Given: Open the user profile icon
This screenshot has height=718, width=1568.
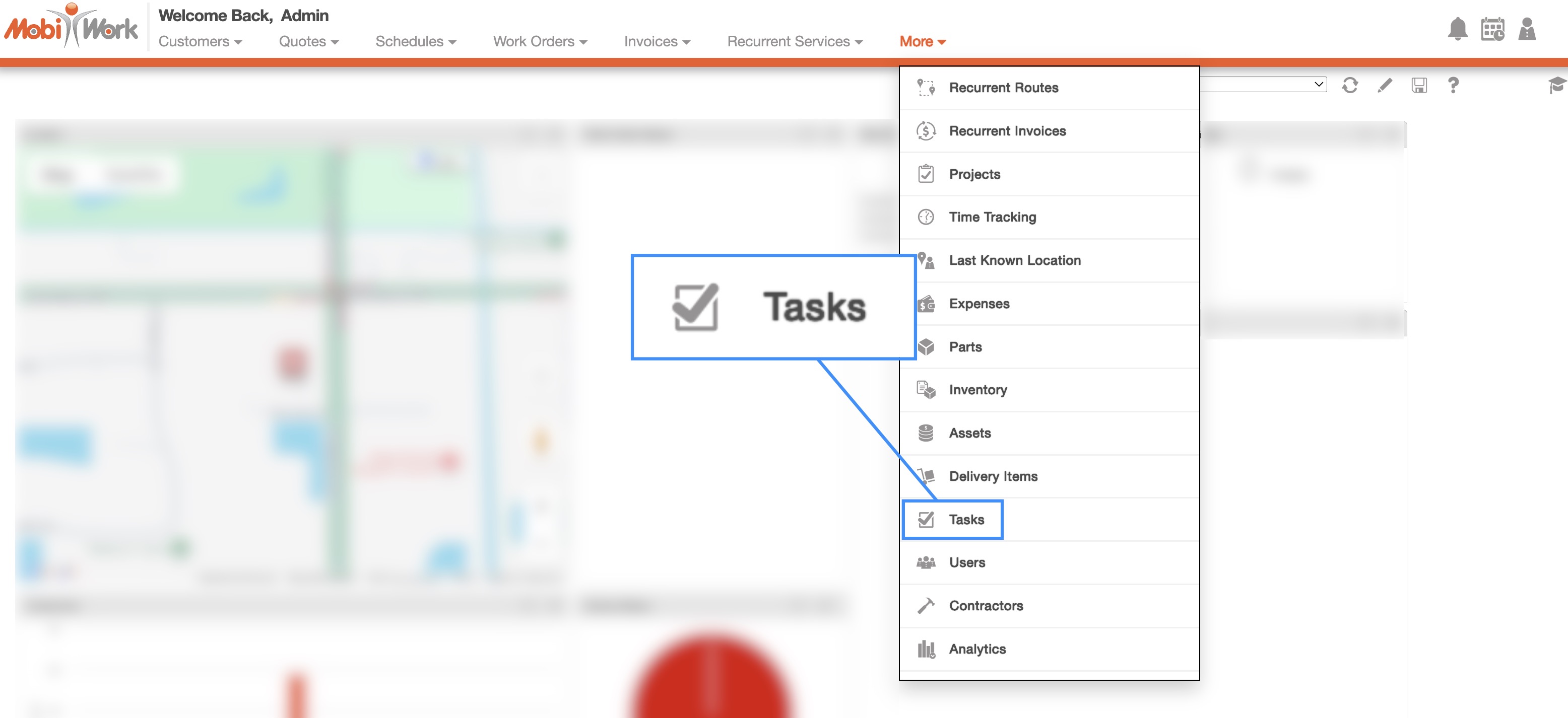Looking at the screenshot, I should (x=1527, y=29).
